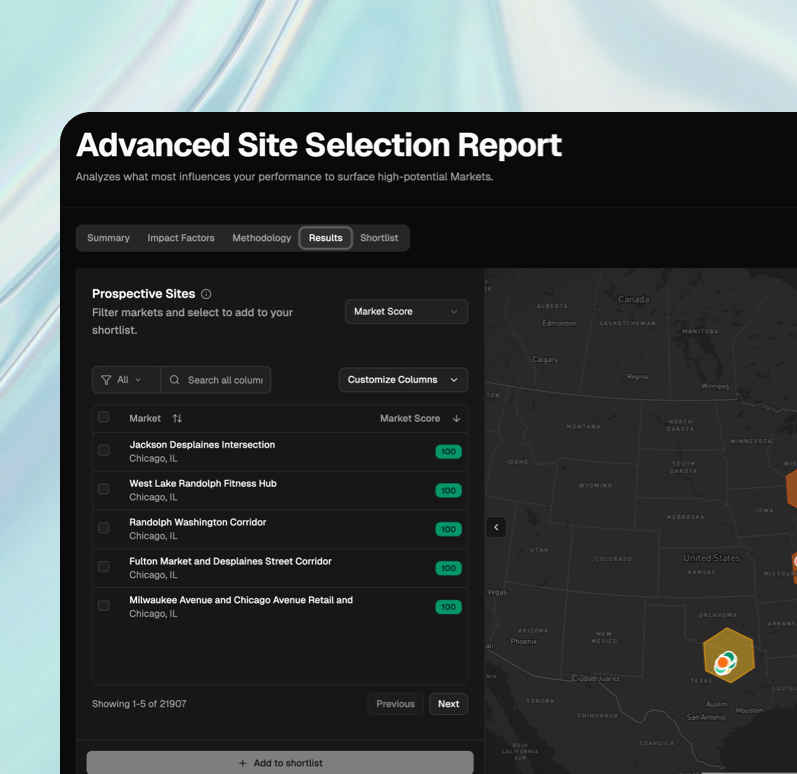Click the filter funnel icon

(x=106, y=380)
